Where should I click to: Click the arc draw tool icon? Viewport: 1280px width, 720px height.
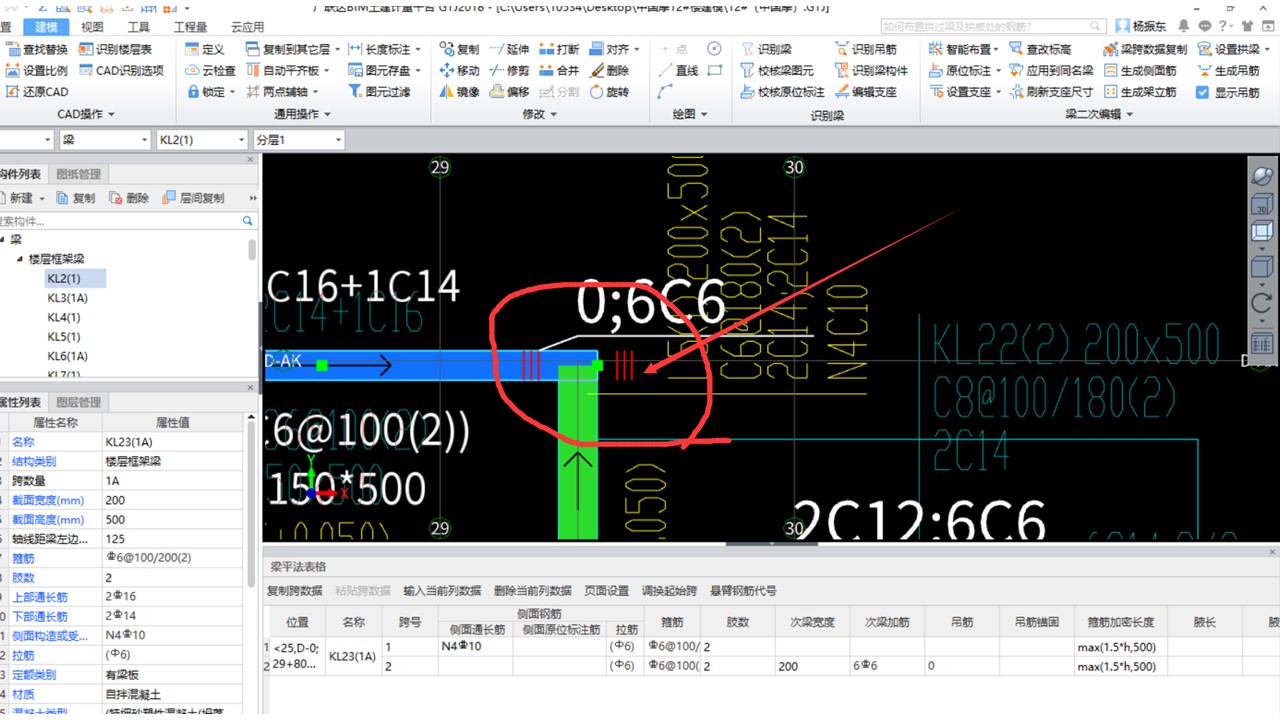coord(666,91)
